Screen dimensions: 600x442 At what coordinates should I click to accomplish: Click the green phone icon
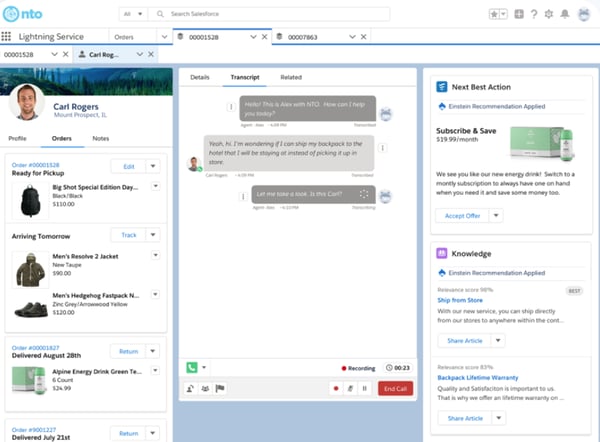pos(191,367)
